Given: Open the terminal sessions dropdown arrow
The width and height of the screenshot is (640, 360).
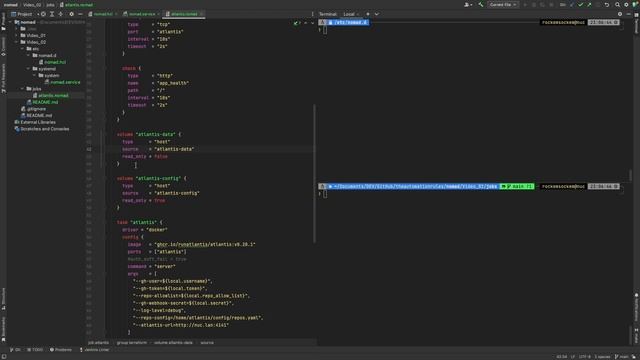Looking at the screenshot, I should [377, 14].
